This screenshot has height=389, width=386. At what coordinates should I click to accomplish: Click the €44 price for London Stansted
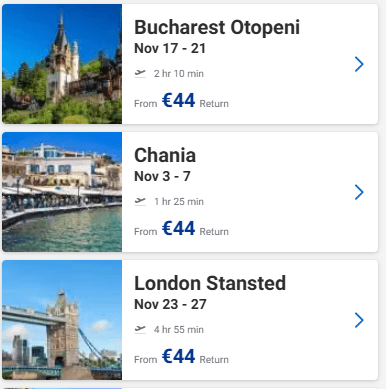[178, 356]
